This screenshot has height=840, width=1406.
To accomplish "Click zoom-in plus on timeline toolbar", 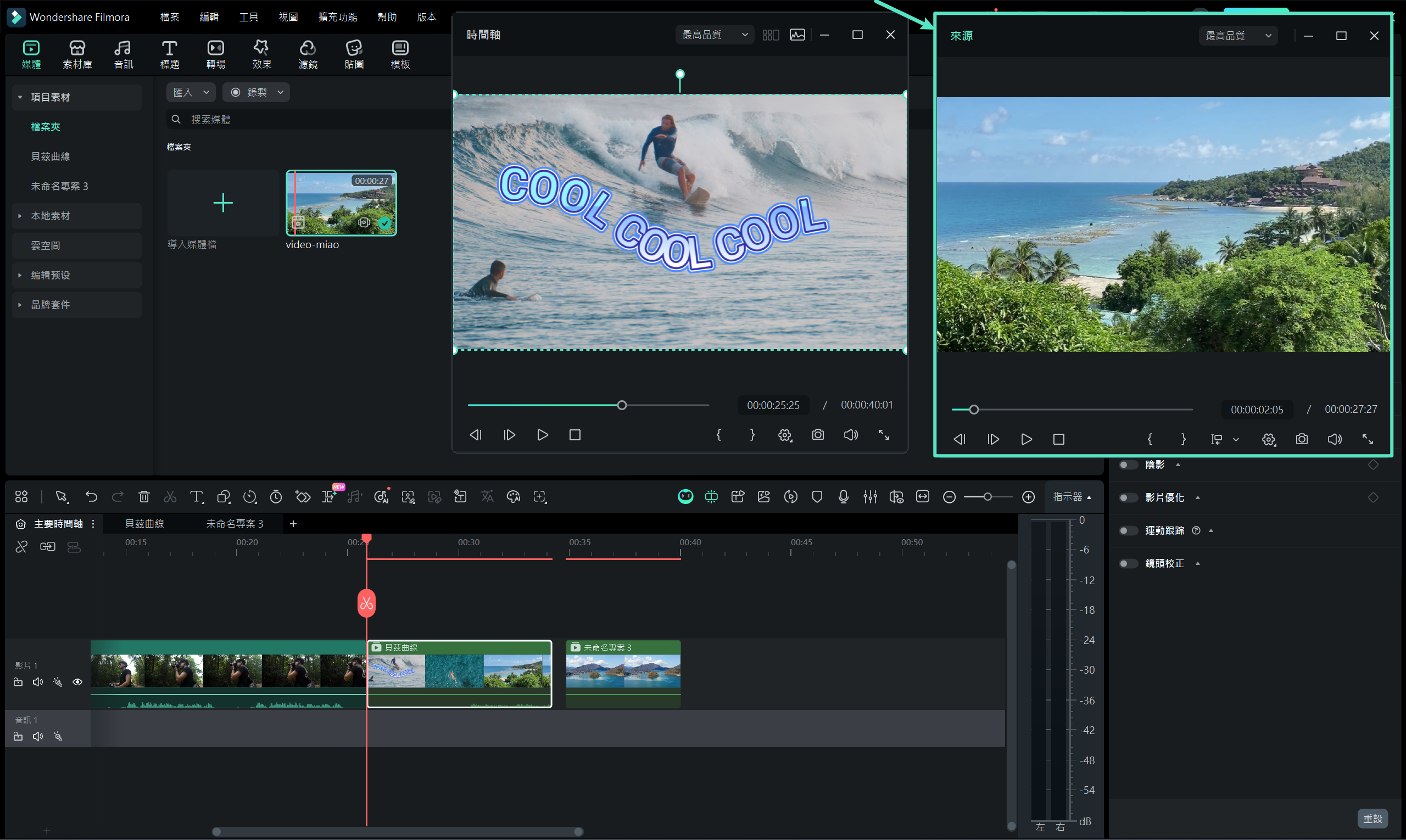I will coord(1028,497).
